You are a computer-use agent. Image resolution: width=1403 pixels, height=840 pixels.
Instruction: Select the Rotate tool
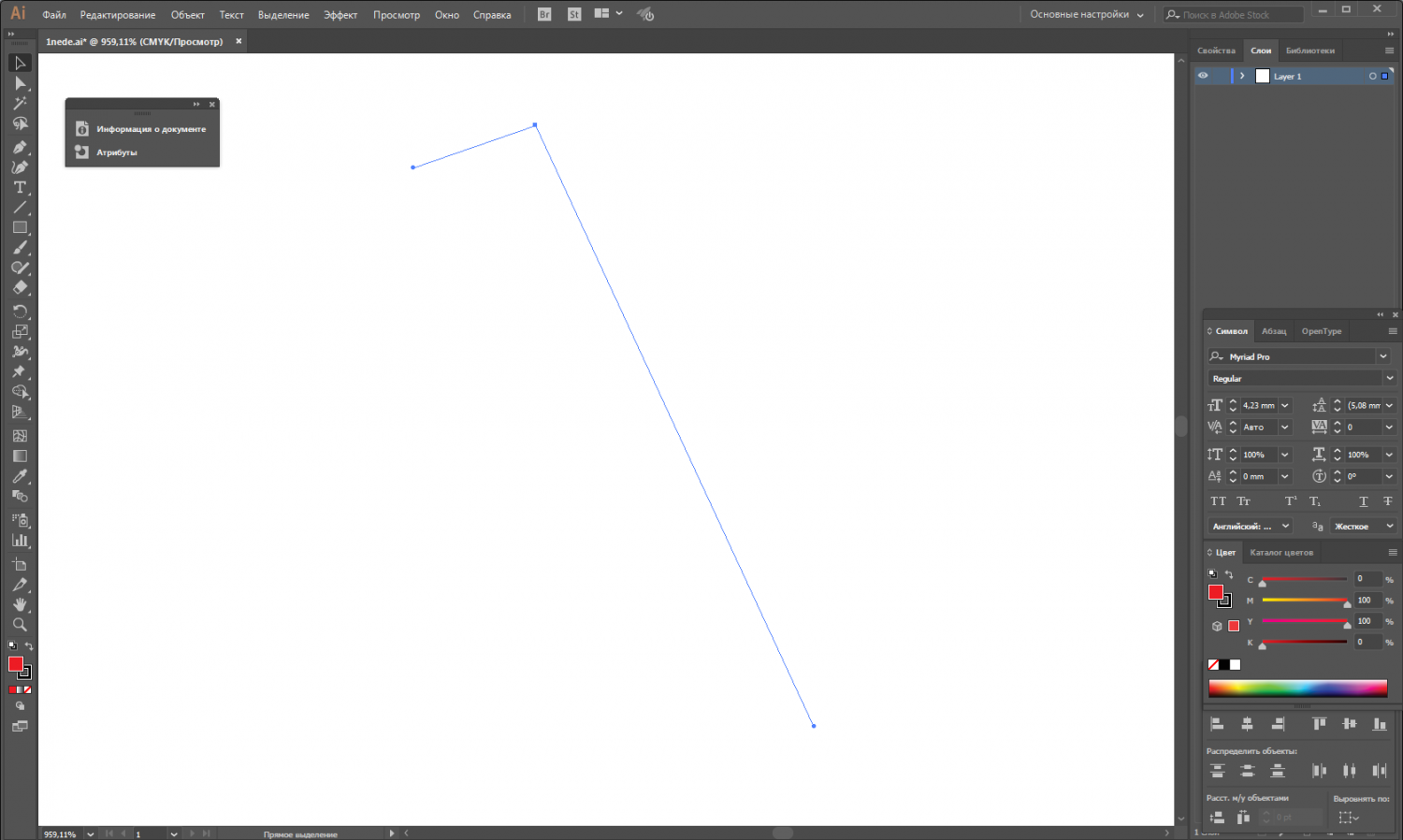20,311
